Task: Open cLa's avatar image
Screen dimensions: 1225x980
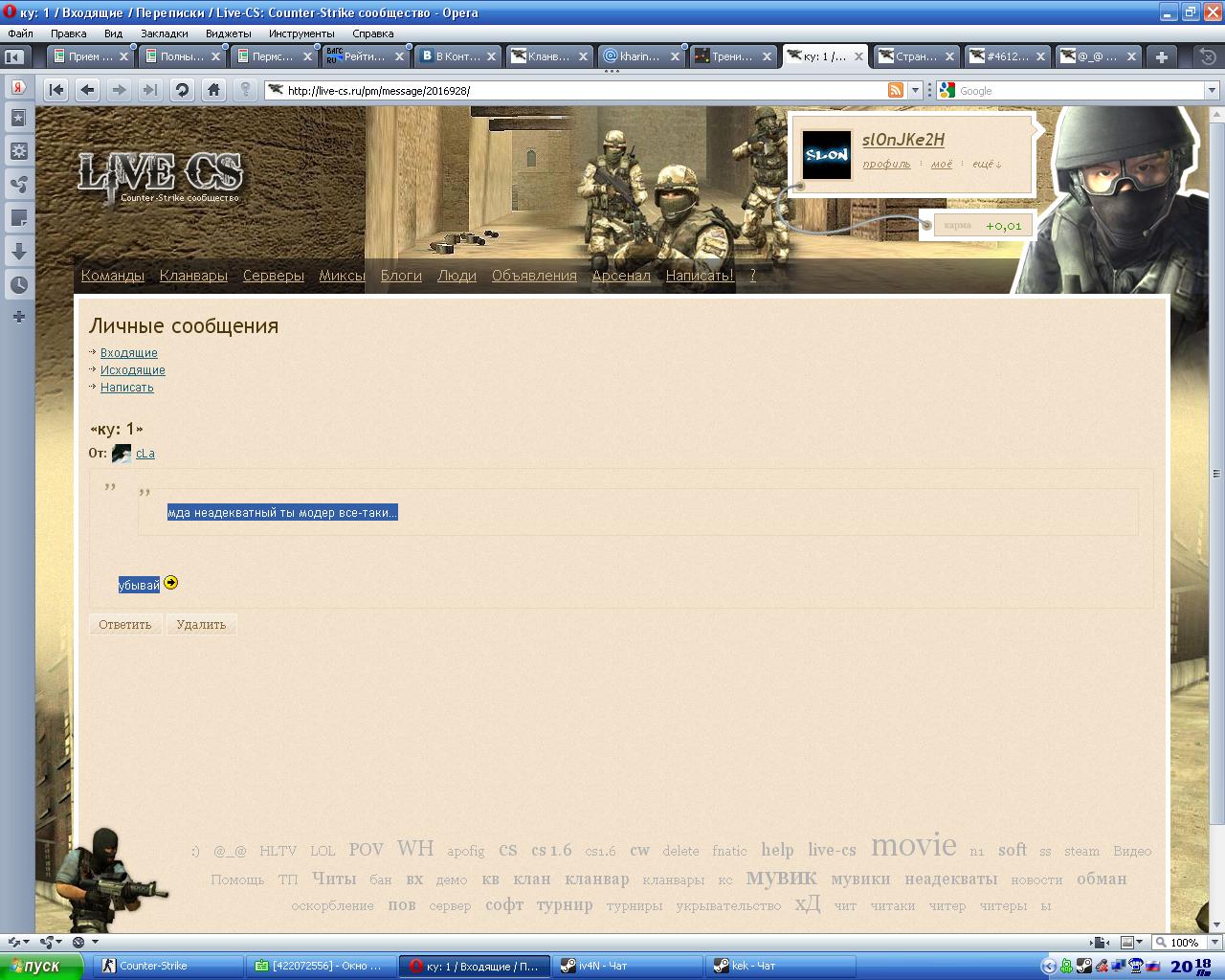Action: pyautogui.click(x=122, y=454)
